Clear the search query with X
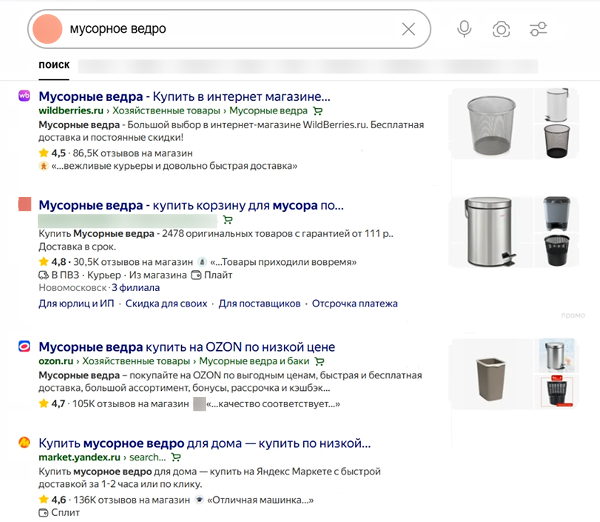 [x=408, y=29]
